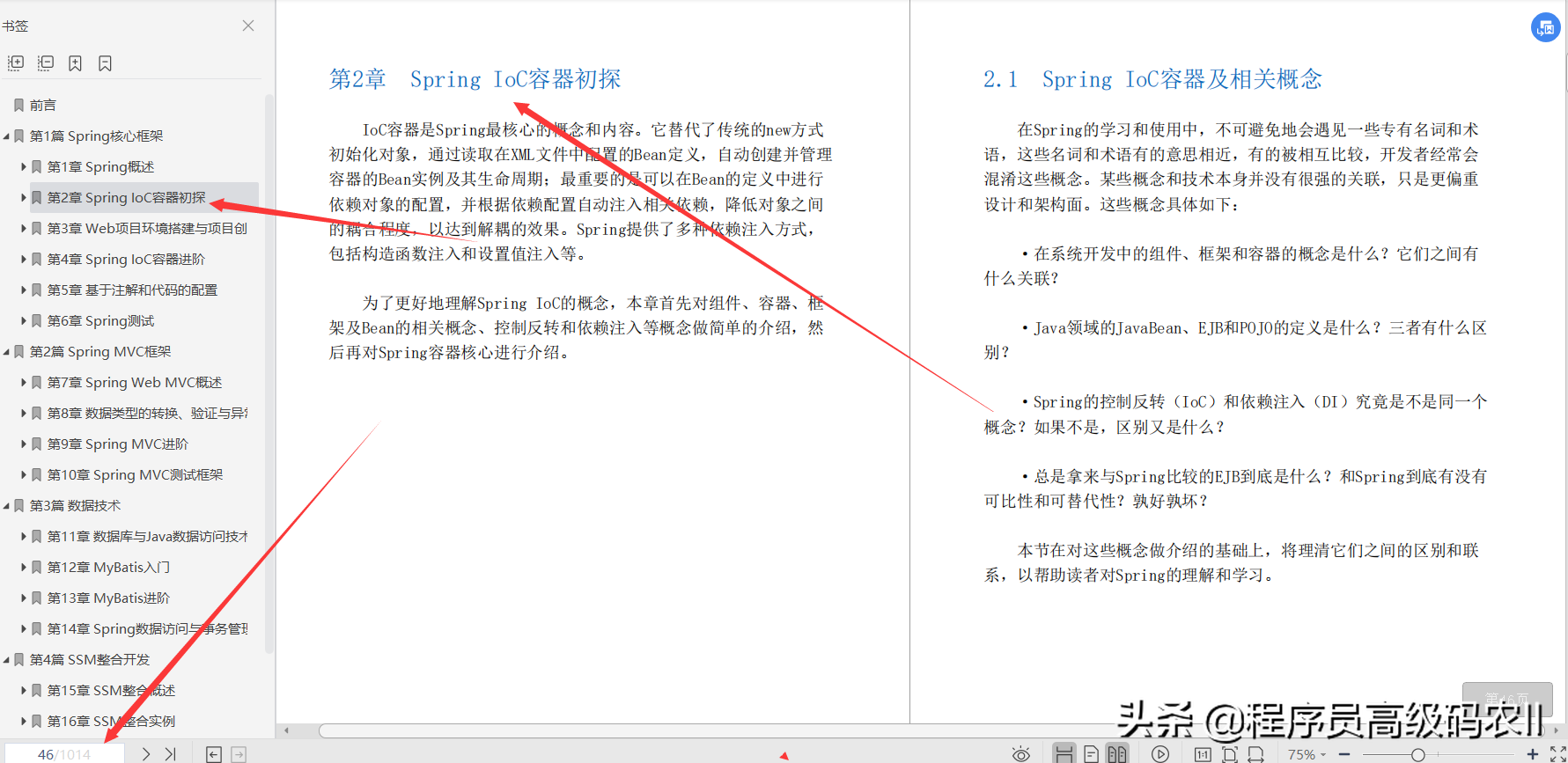The image size is (1568, 763).
Task: Open bookmark 第10章 Spring MVC测试框架
Action: [135, 474]
